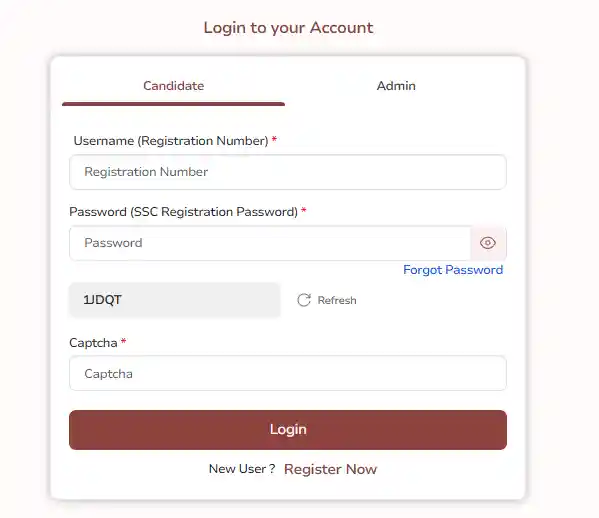The height and width of the screenshot is (518, 599).
Task: Click the Password (SSC Registration Password) label
Action: (183, 212)
